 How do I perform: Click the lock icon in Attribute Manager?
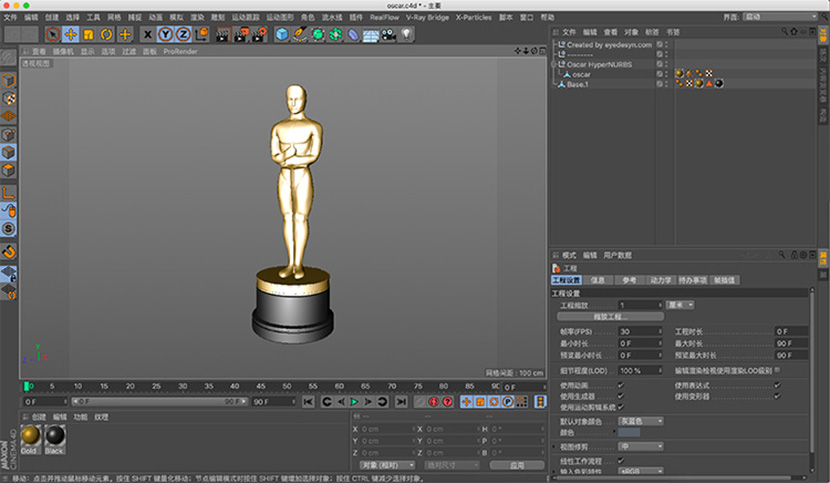pyautogui.click(x=794, y=255)
